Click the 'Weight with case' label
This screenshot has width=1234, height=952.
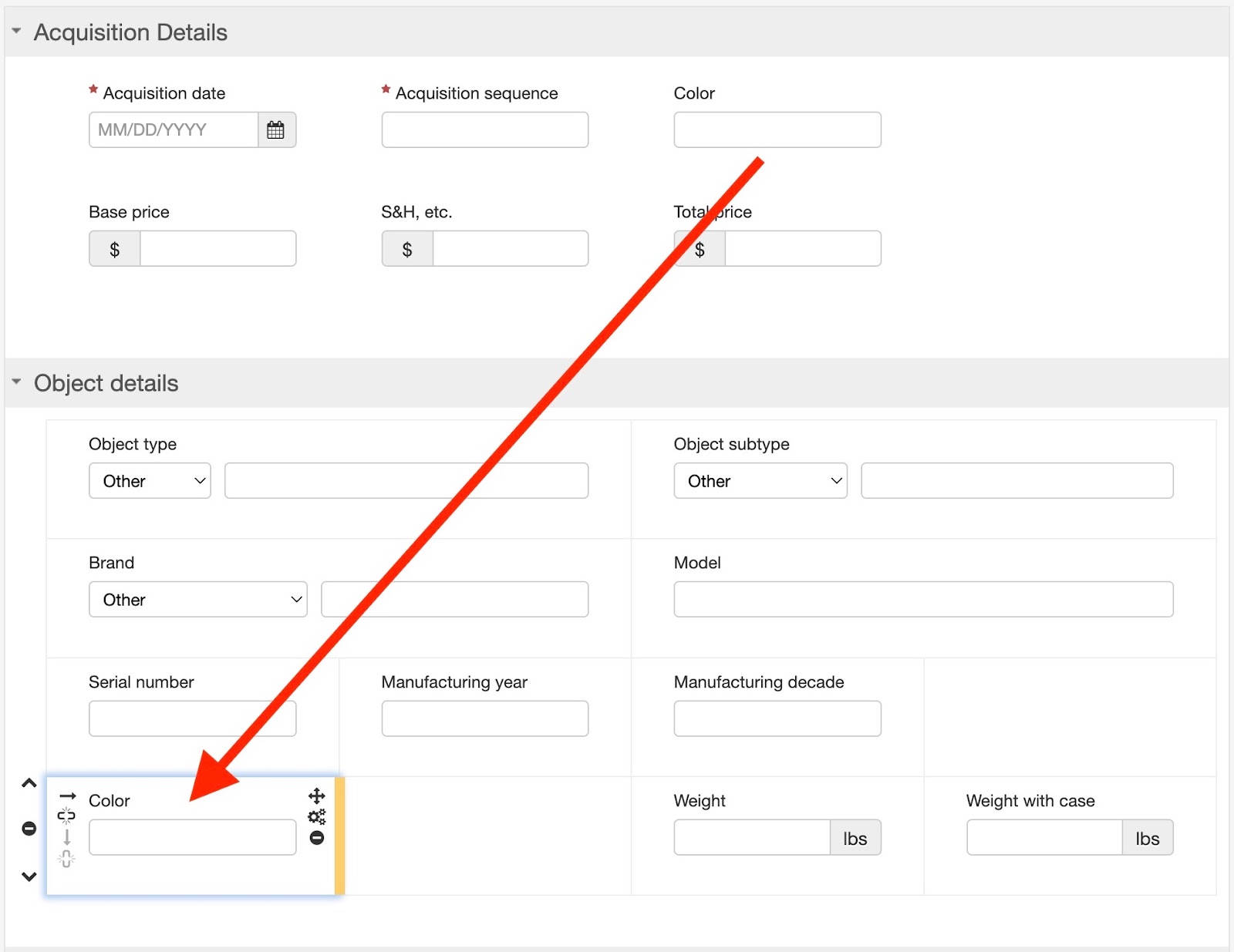1030,801
